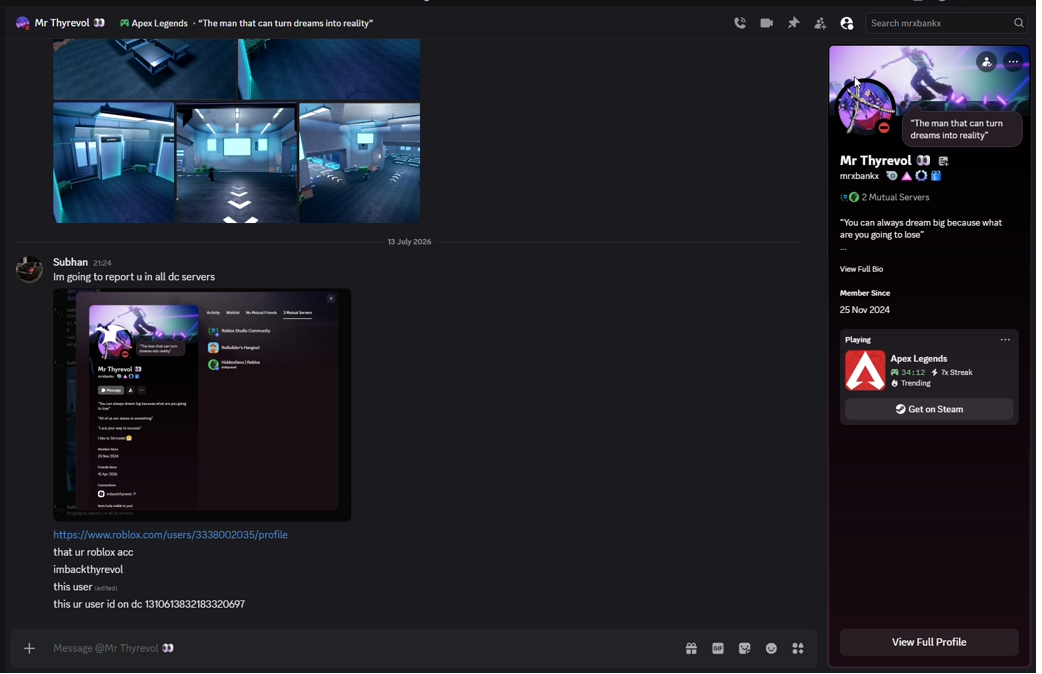1042x674 pixels.
Task: Expand the View Full Bio link
Action: point(861,269)
